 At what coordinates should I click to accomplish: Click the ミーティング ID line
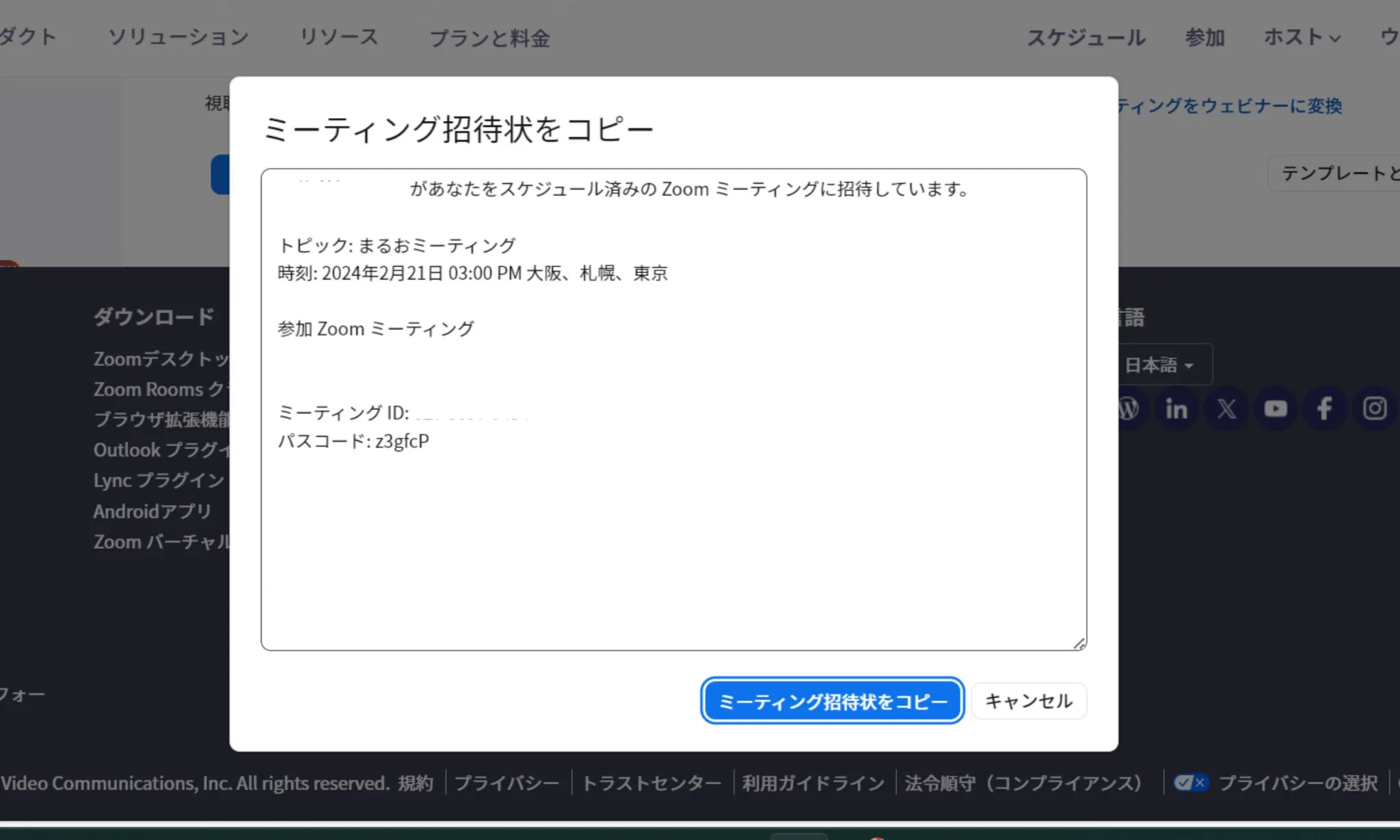click(x=403, y=413)
